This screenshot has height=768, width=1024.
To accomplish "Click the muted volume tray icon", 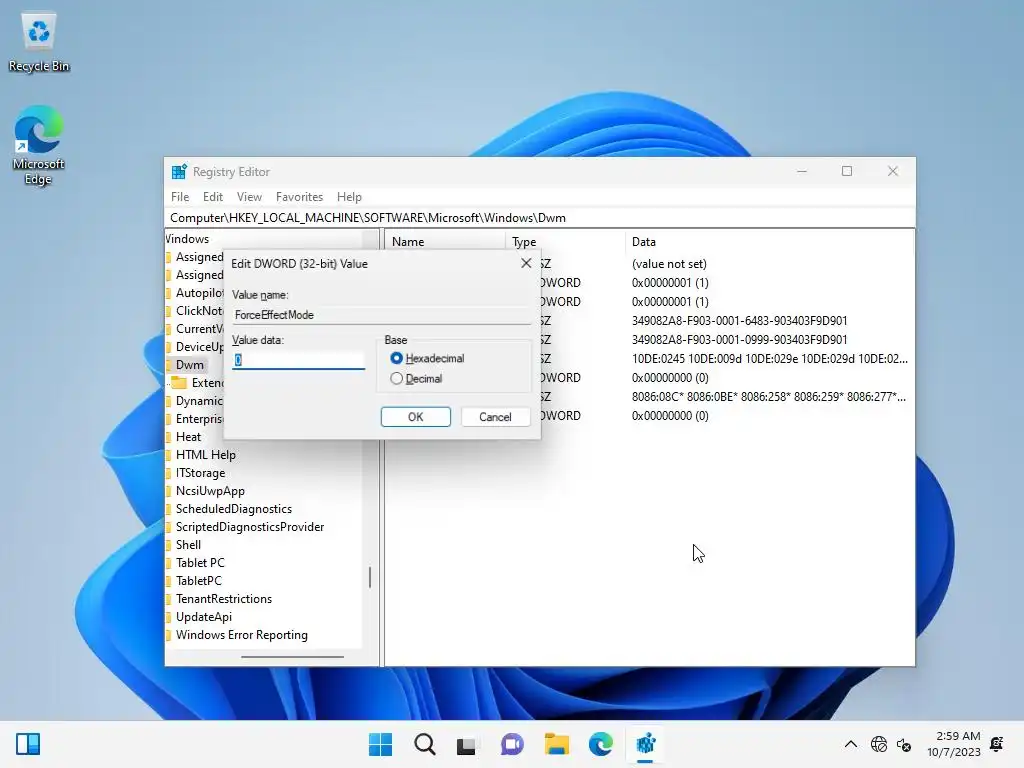I will (904, 744).
